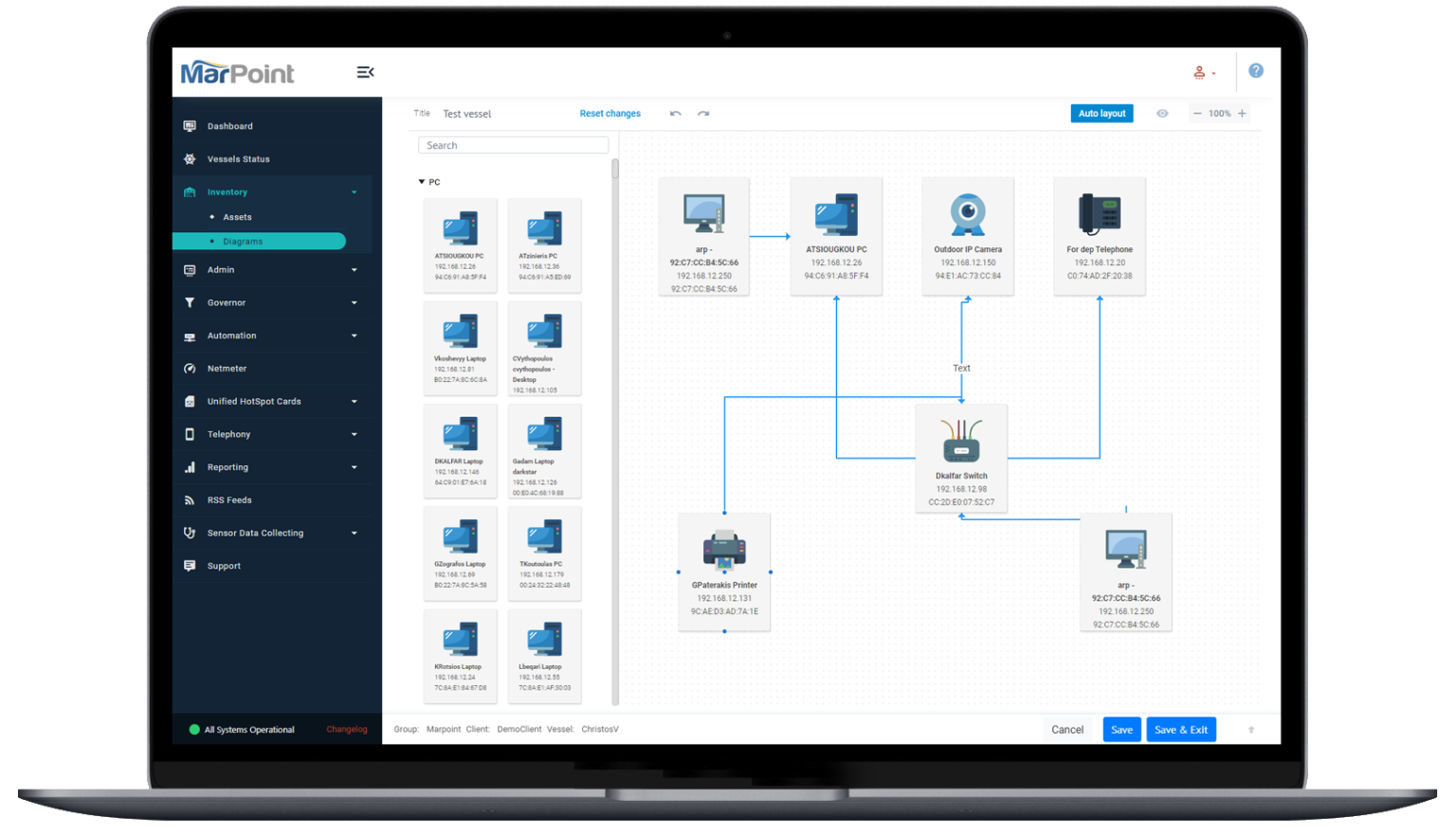Click the asset Search field
This screenshot has width=1456, height=834.
[513, 145]
